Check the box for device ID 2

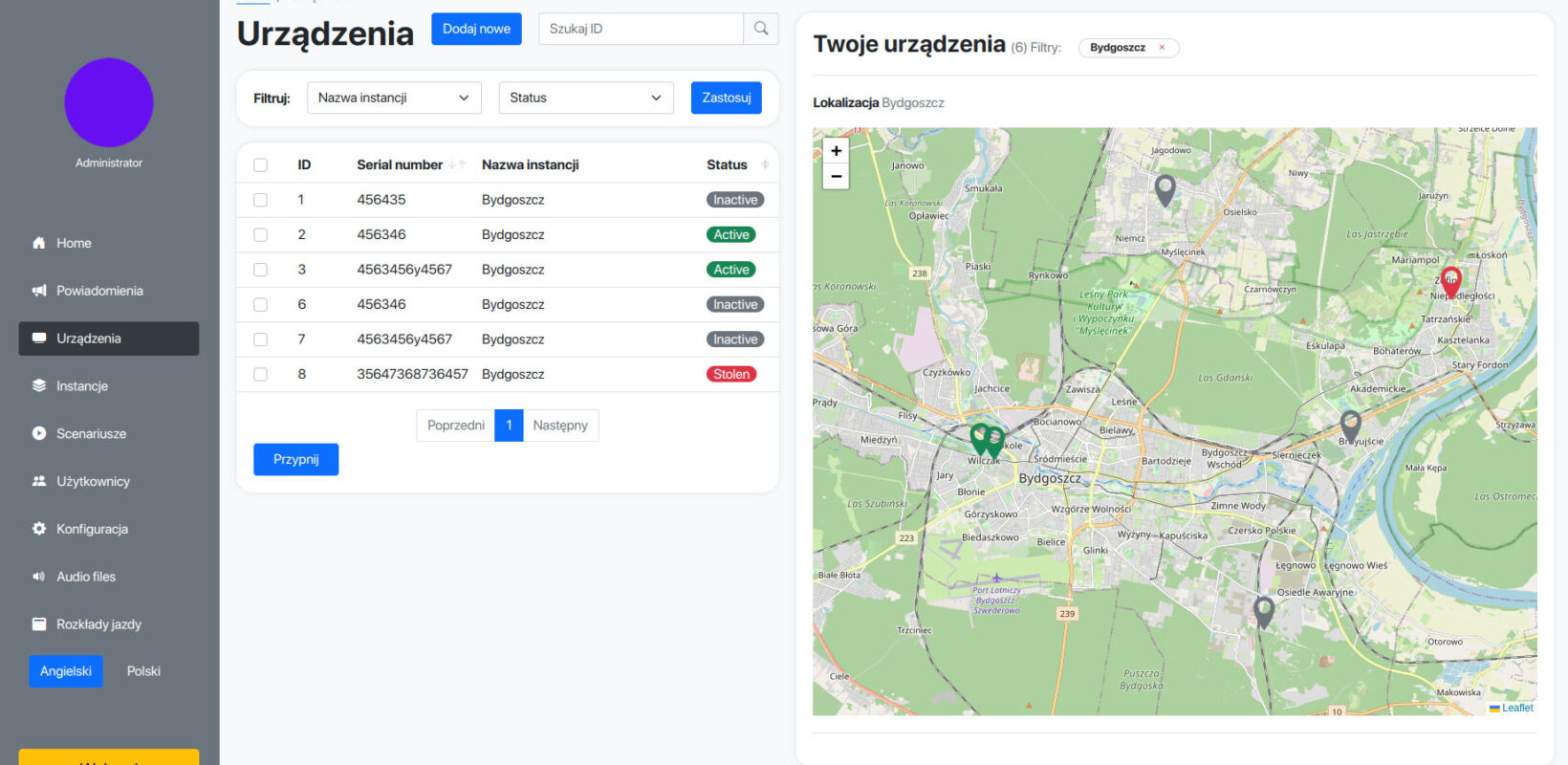tap(260, 235)
